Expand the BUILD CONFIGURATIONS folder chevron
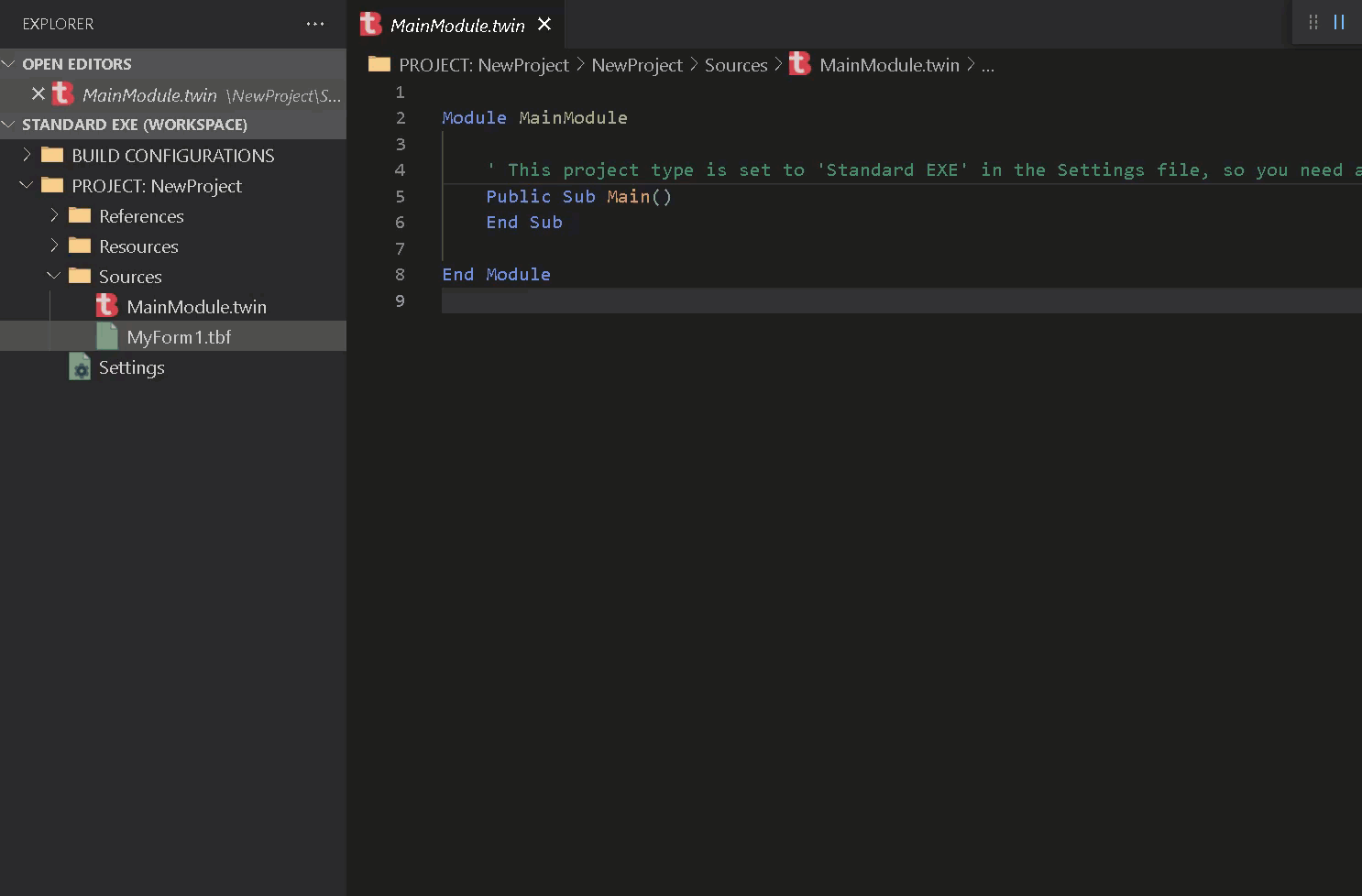The image size is (1362, 896). click(27, 156)
